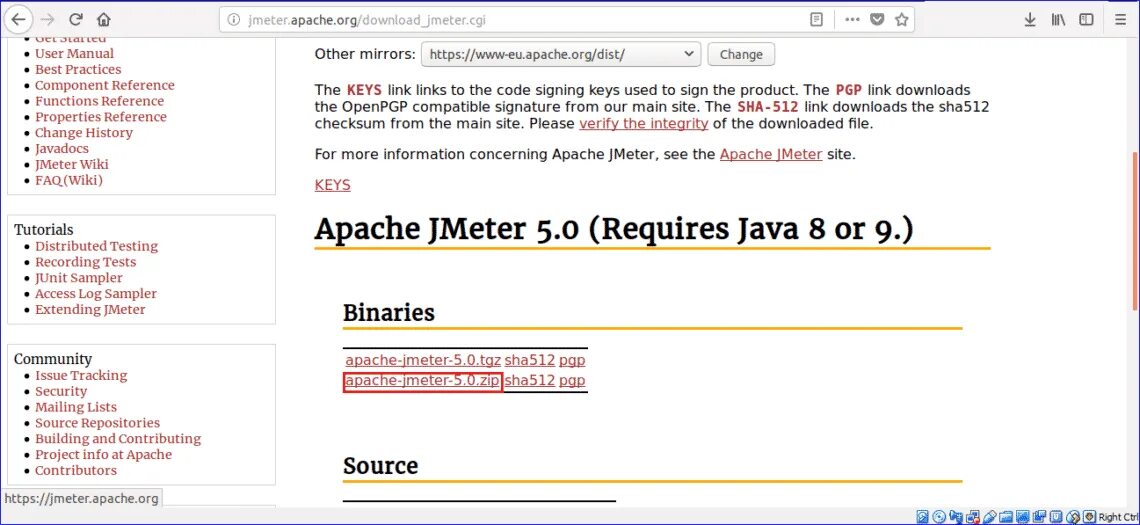Click the VirtualBox hard disk indicator
Image resolution: width=1140 pixels, height=525 pixels.
click(922, 517)
